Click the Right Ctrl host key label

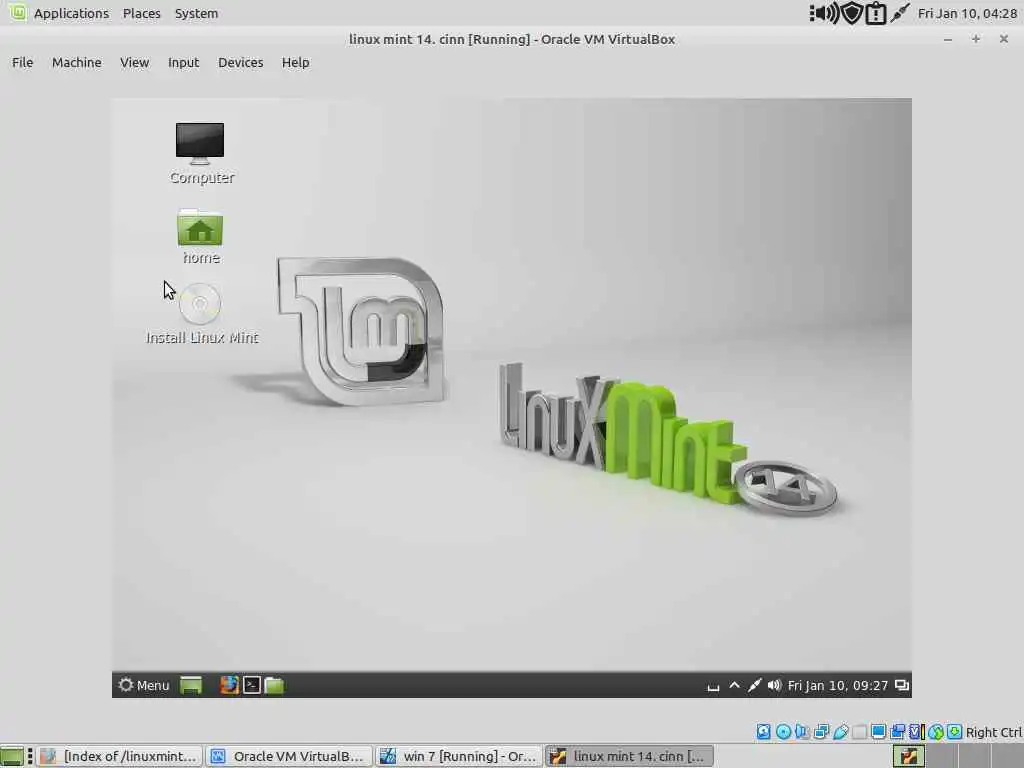993,732
